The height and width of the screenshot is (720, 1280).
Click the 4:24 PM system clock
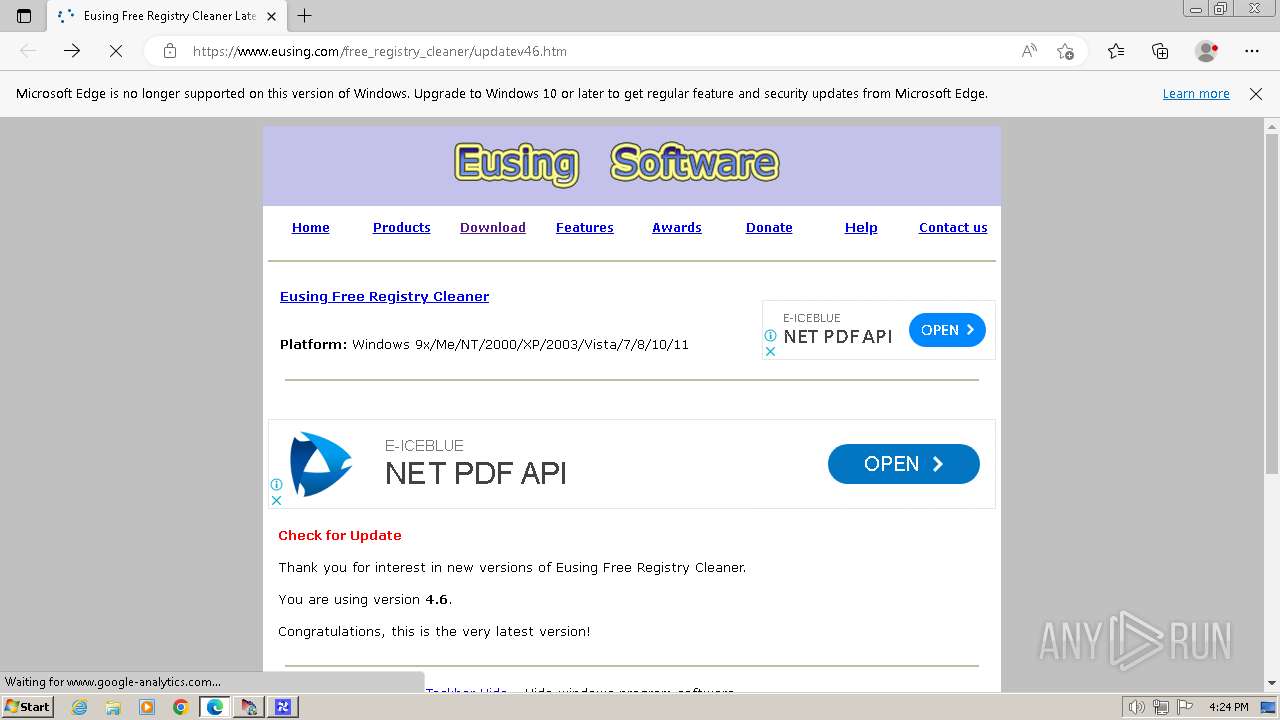1229,707
